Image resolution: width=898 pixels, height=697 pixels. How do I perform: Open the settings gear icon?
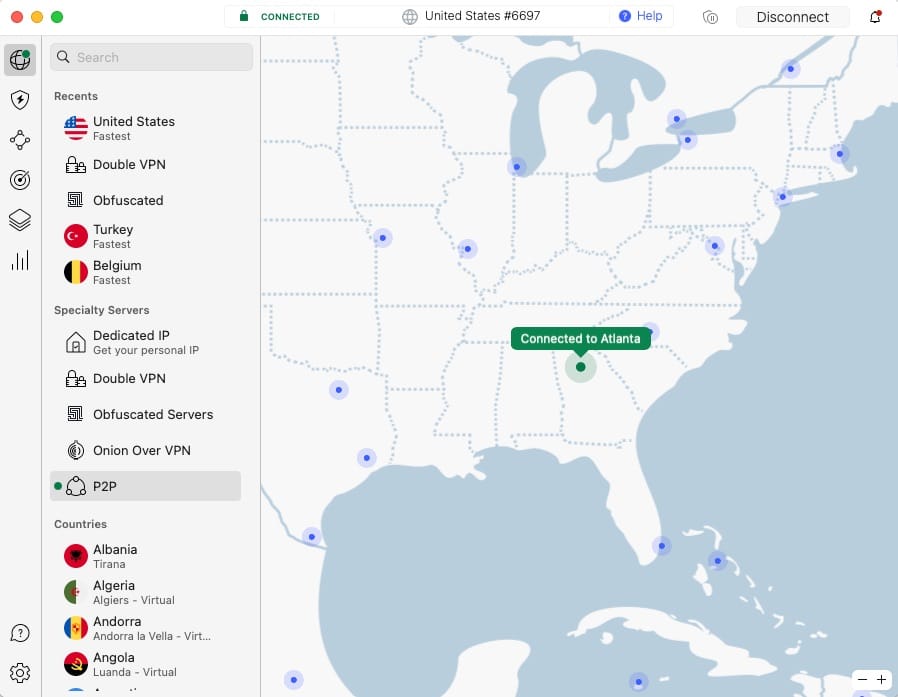20,673
